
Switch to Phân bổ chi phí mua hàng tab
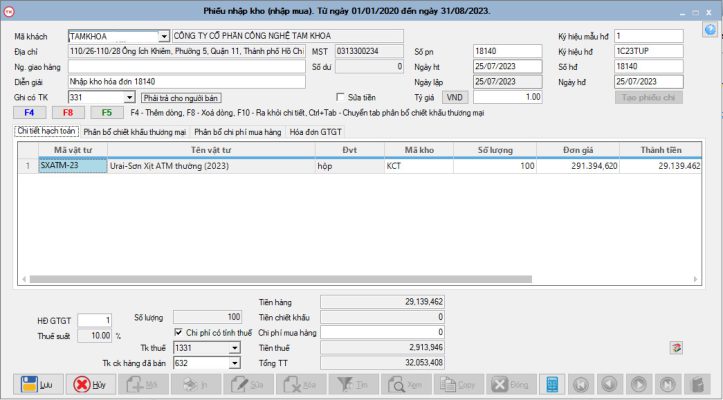237,132
